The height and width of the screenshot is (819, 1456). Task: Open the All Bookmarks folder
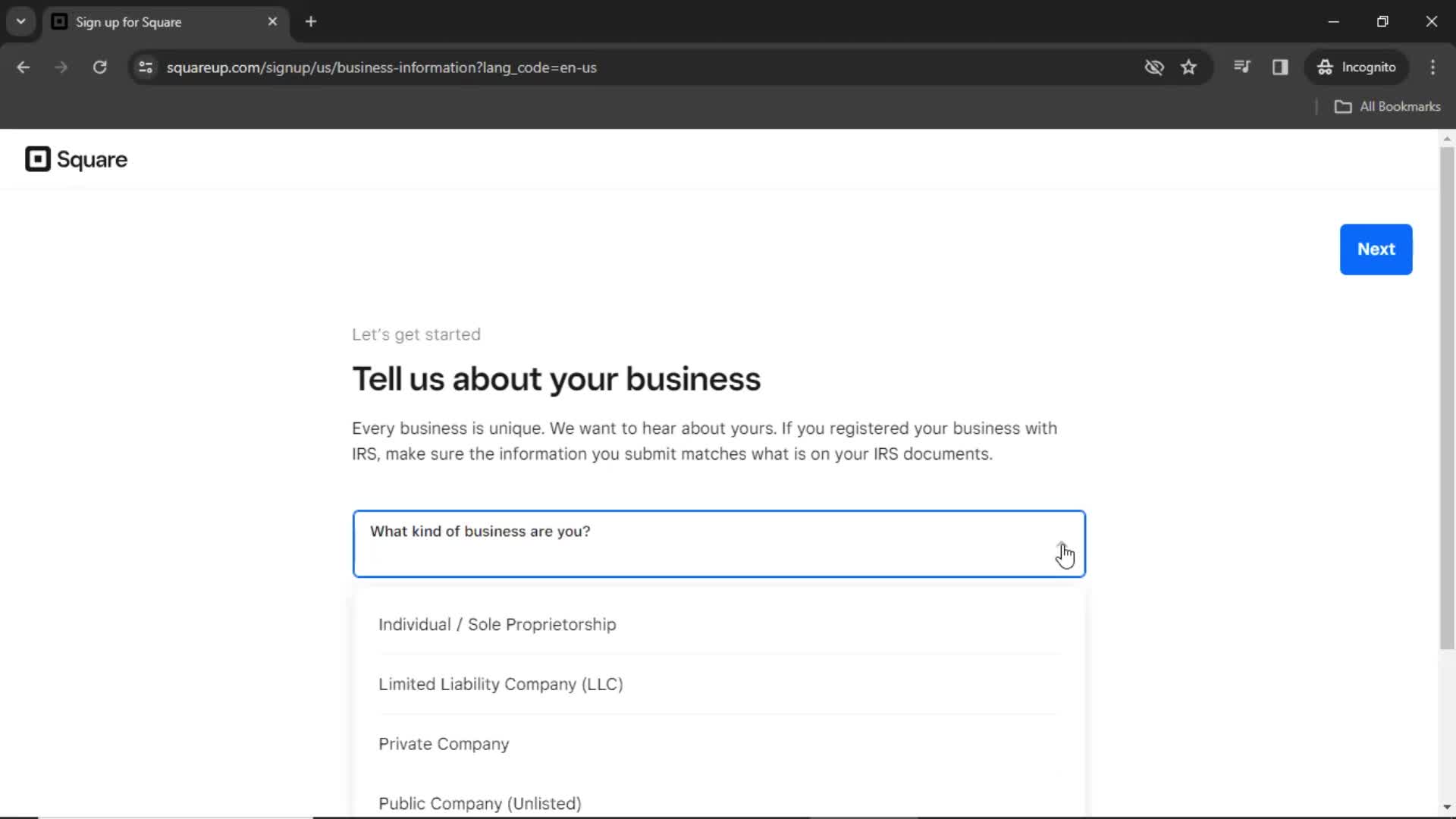coord(1388,107)
